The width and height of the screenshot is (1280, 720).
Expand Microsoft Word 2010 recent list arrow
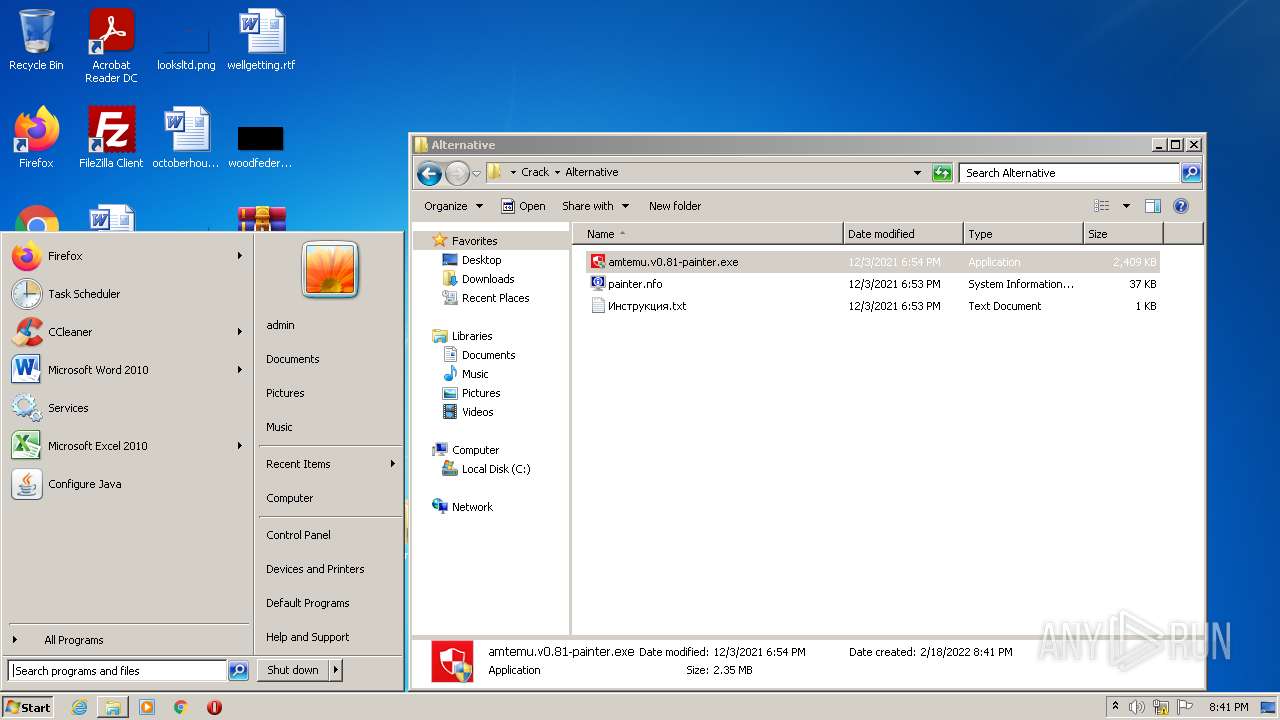[240, 370]
